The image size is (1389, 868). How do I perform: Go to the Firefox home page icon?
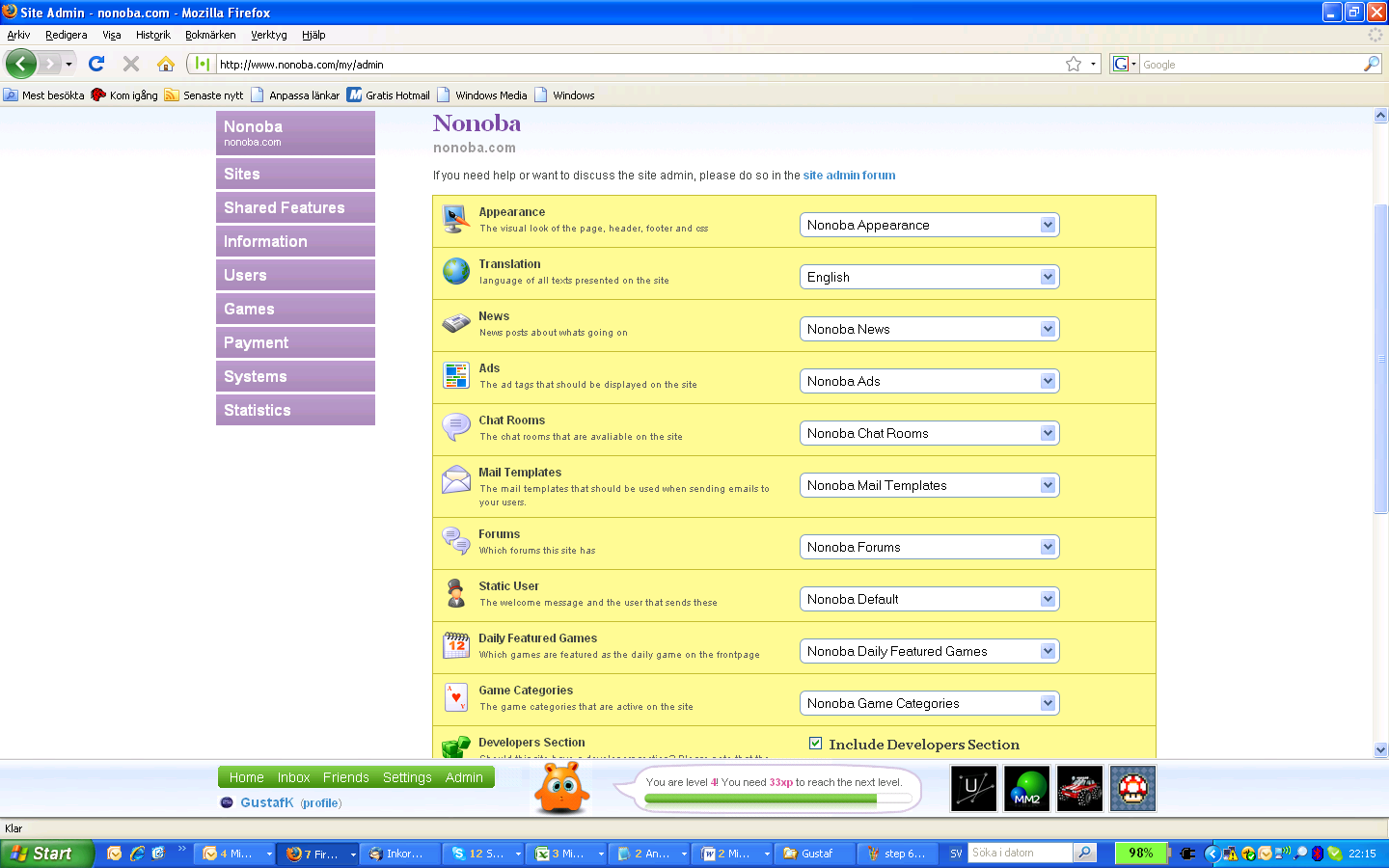166,64
